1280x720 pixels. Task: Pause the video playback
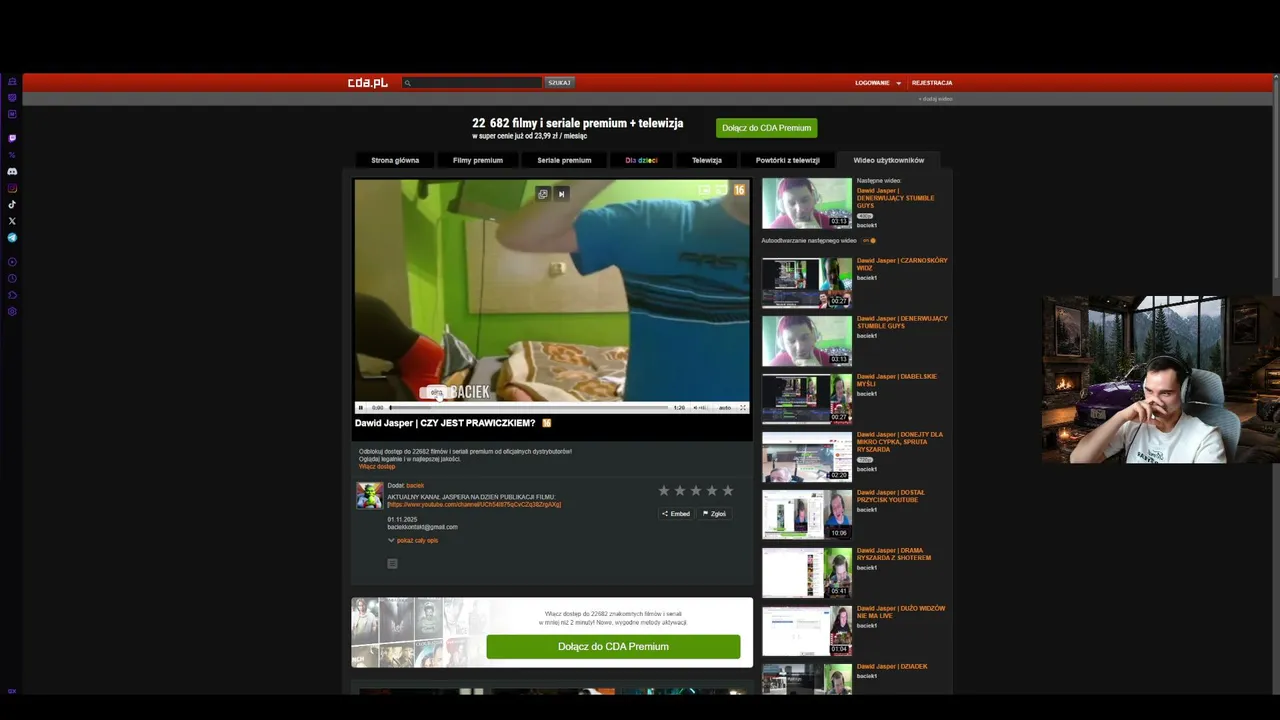pyautogui.click(x=361, y=408)
